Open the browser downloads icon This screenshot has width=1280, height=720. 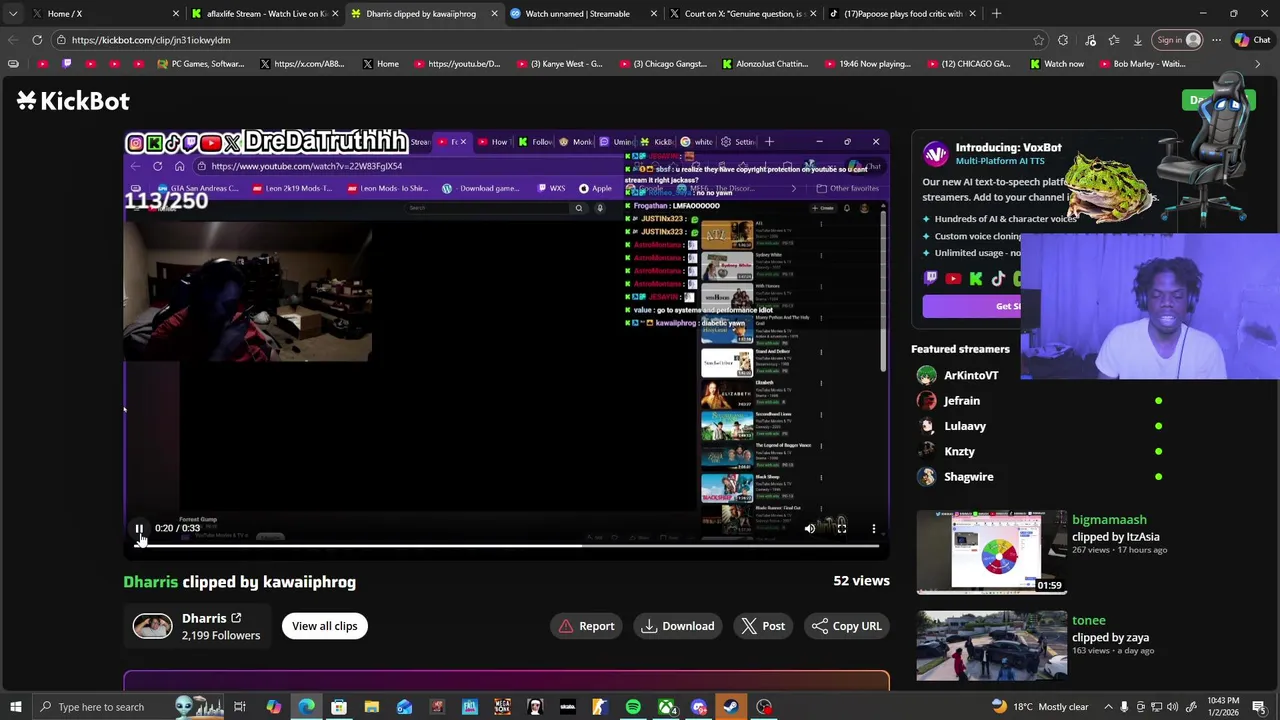pyautogui.click(x=1138, y=40)
